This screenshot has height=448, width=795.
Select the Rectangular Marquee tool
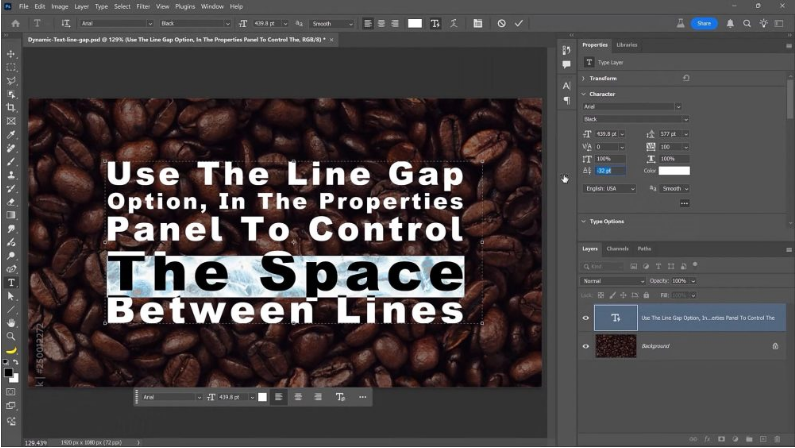(x=11, y=67)
